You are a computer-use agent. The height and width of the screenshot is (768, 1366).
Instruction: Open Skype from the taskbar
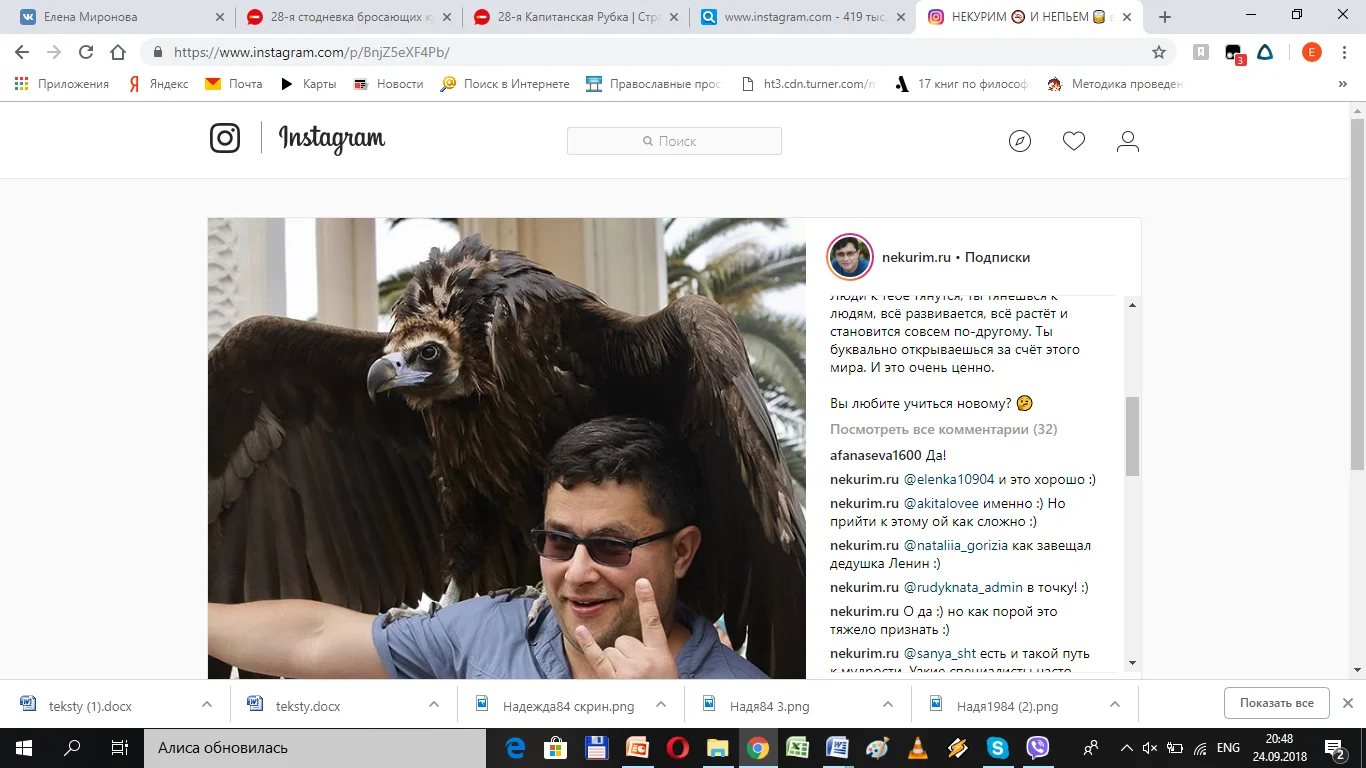point(997,748)
